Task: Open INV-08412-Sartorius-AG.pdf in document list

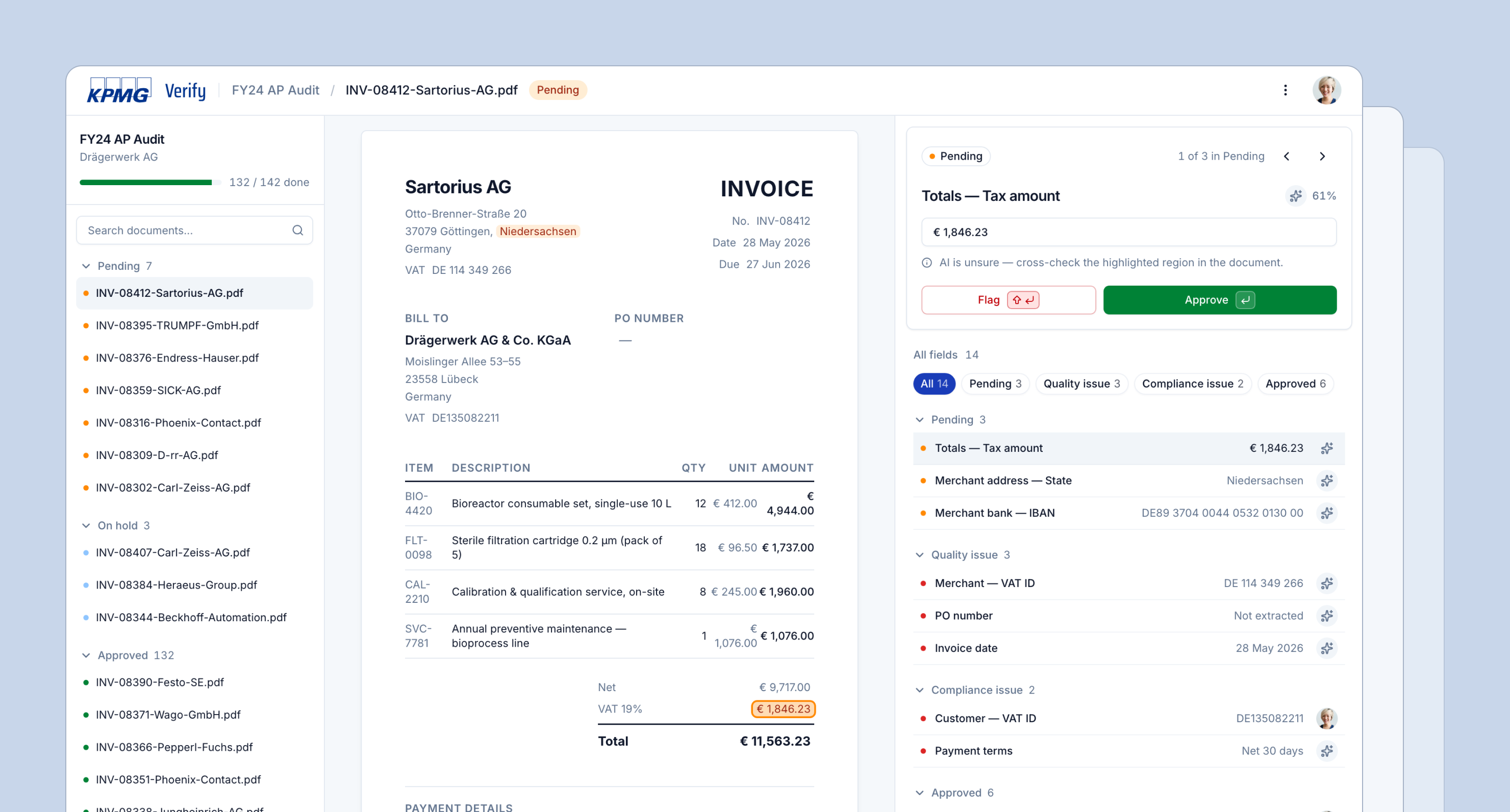Action: coord(194,293)
